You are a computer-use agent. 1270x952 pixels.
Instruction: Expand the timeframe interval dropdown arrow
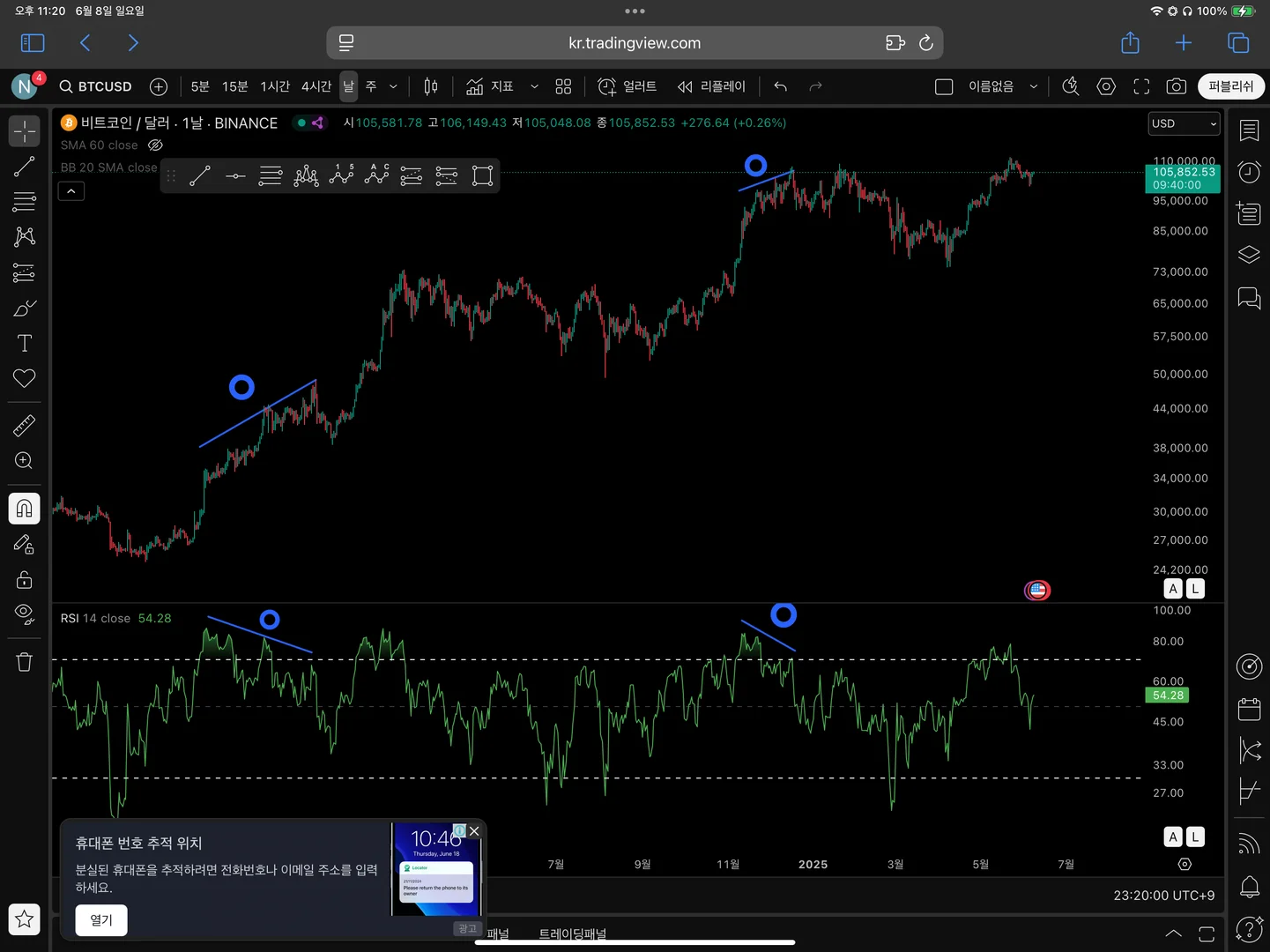[393, 86]
